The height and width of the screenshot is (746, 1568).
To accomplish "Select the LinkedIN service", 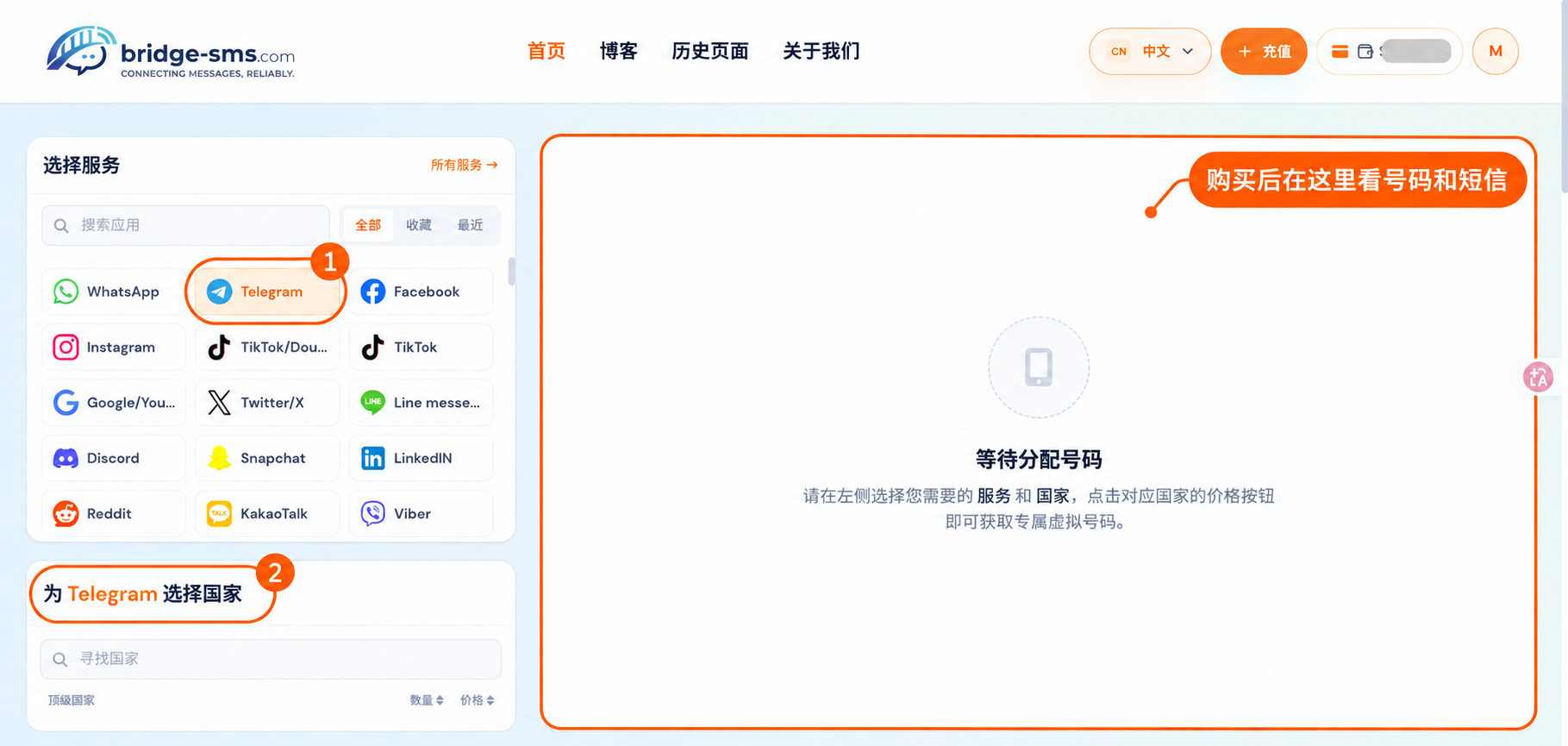I will point(421,458).
